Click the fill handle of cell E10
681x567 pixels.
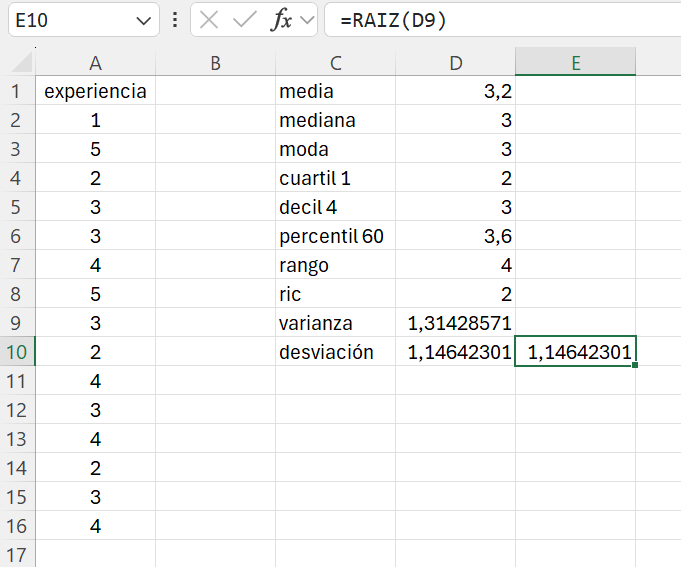pyautogui.click(x=635, y=365)
